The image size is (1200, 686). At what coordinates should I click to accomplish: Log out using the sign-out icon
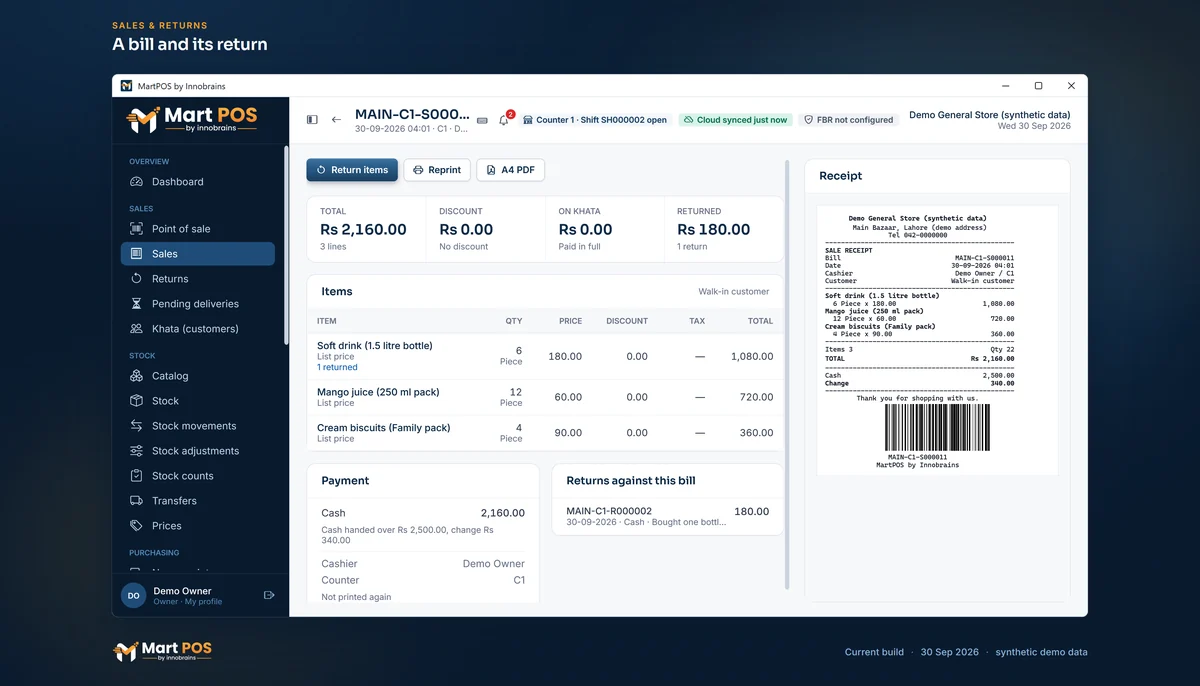coord(269,595)
